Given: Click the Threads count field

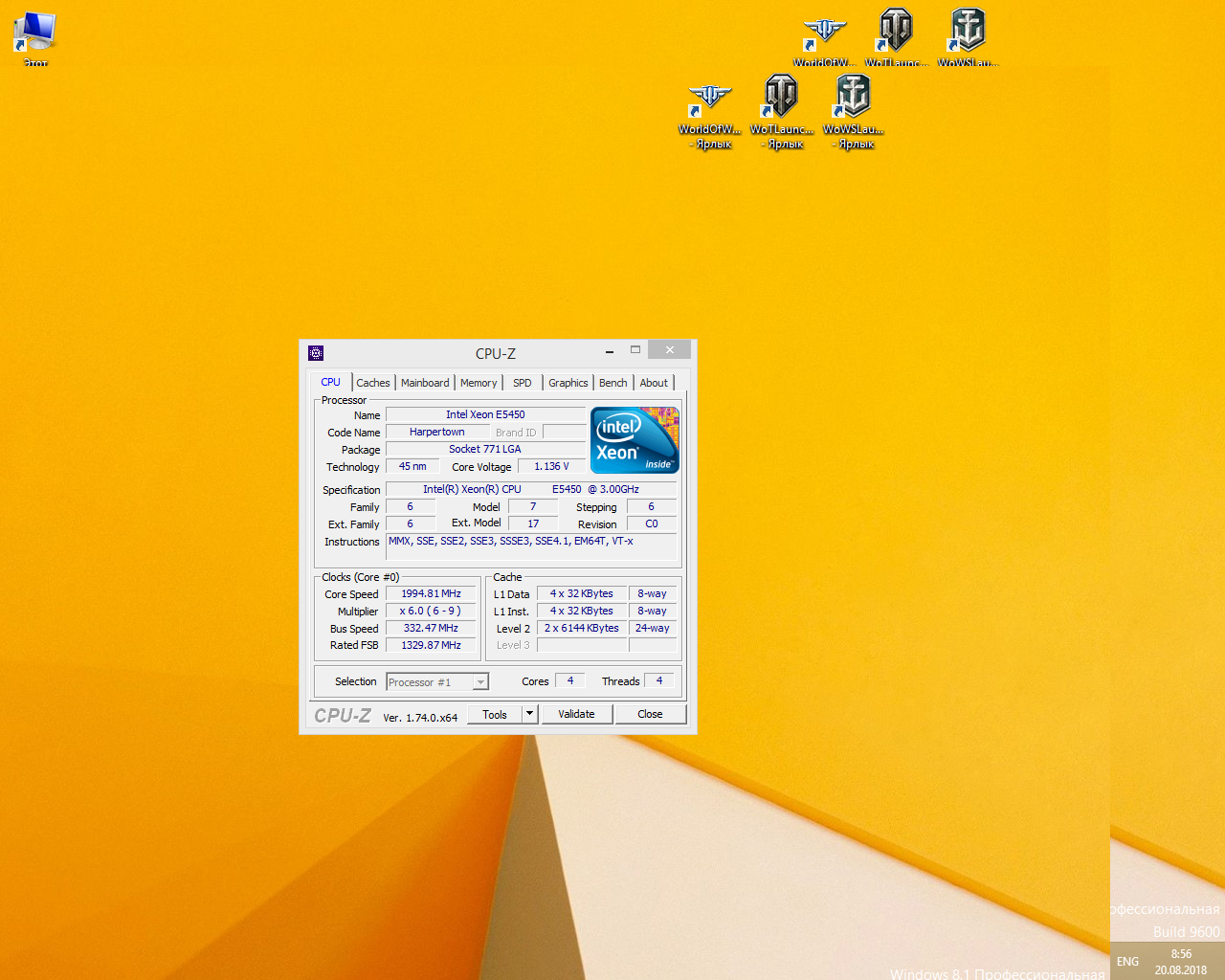Looking at the screenshot, I should point(659,680).
